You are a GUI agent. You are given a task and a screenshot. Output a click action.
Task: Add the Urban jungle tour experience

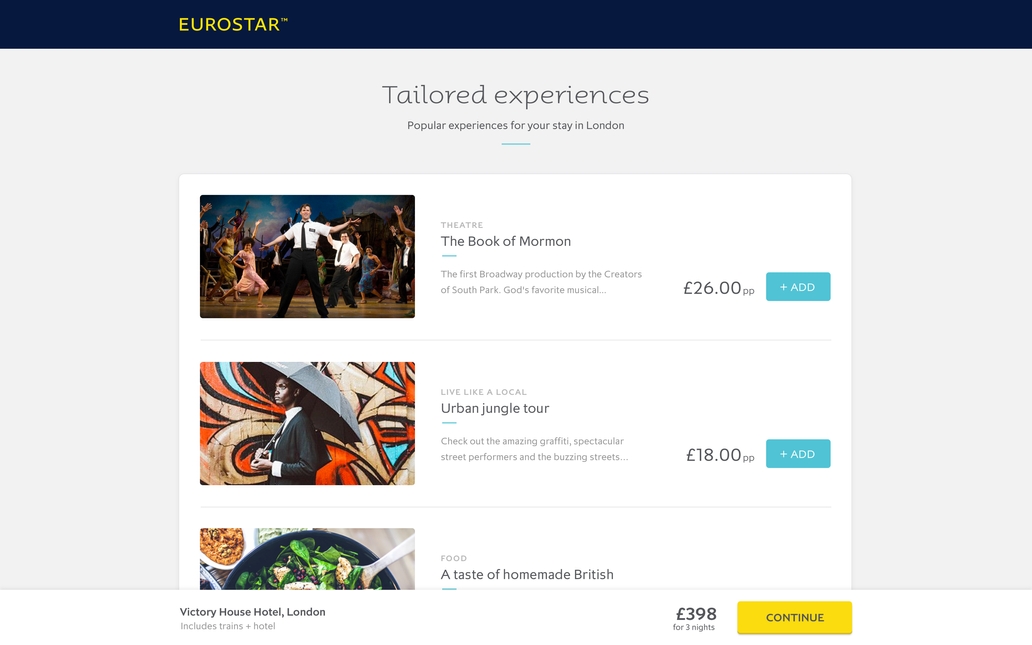[x=798, y=454]
